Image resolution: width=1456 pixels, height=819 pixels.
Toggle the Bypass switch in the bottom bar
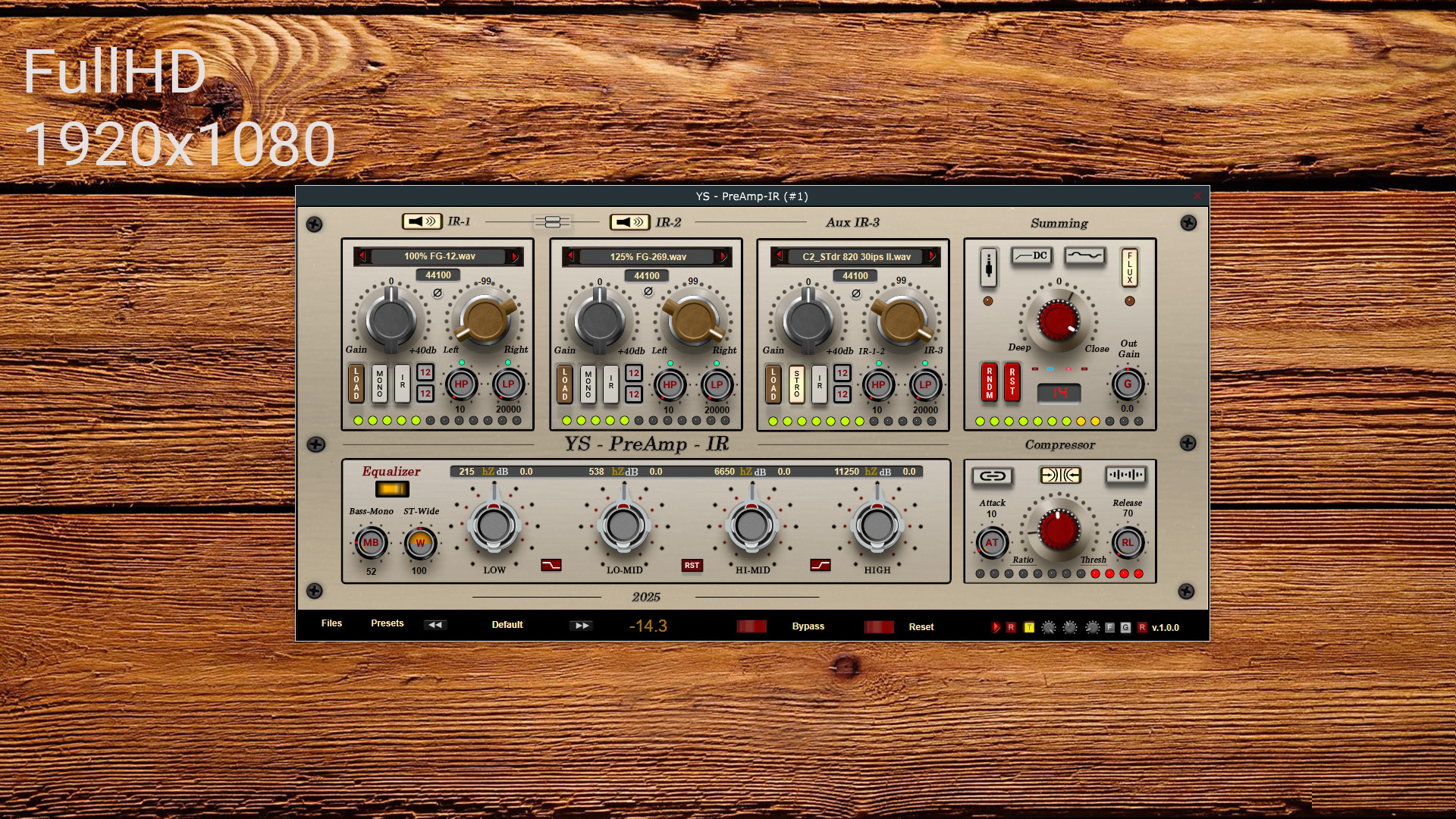pos(752,626)
